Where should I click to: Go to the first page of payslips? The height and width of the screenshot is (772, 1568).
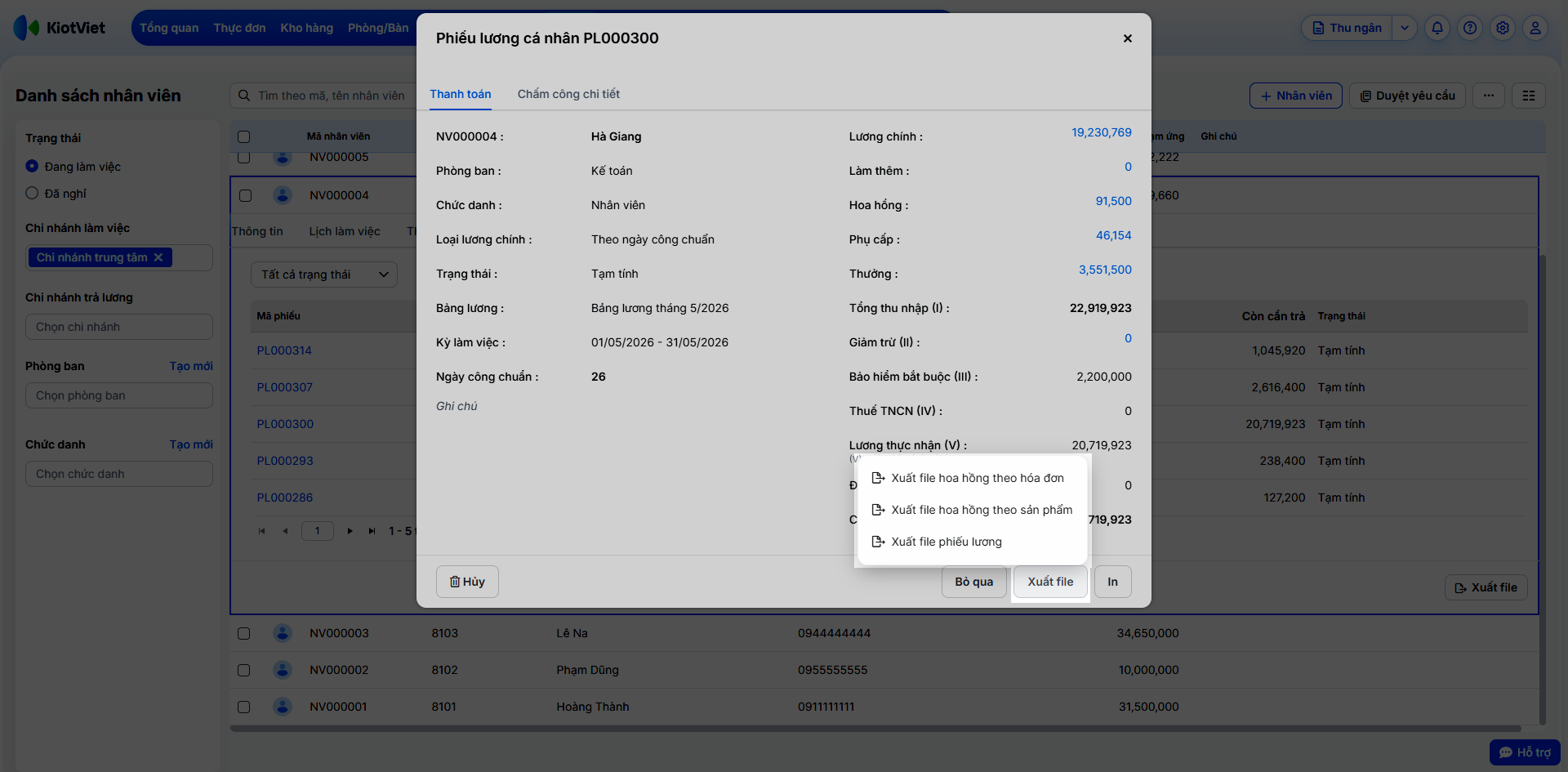pos(262,531)
